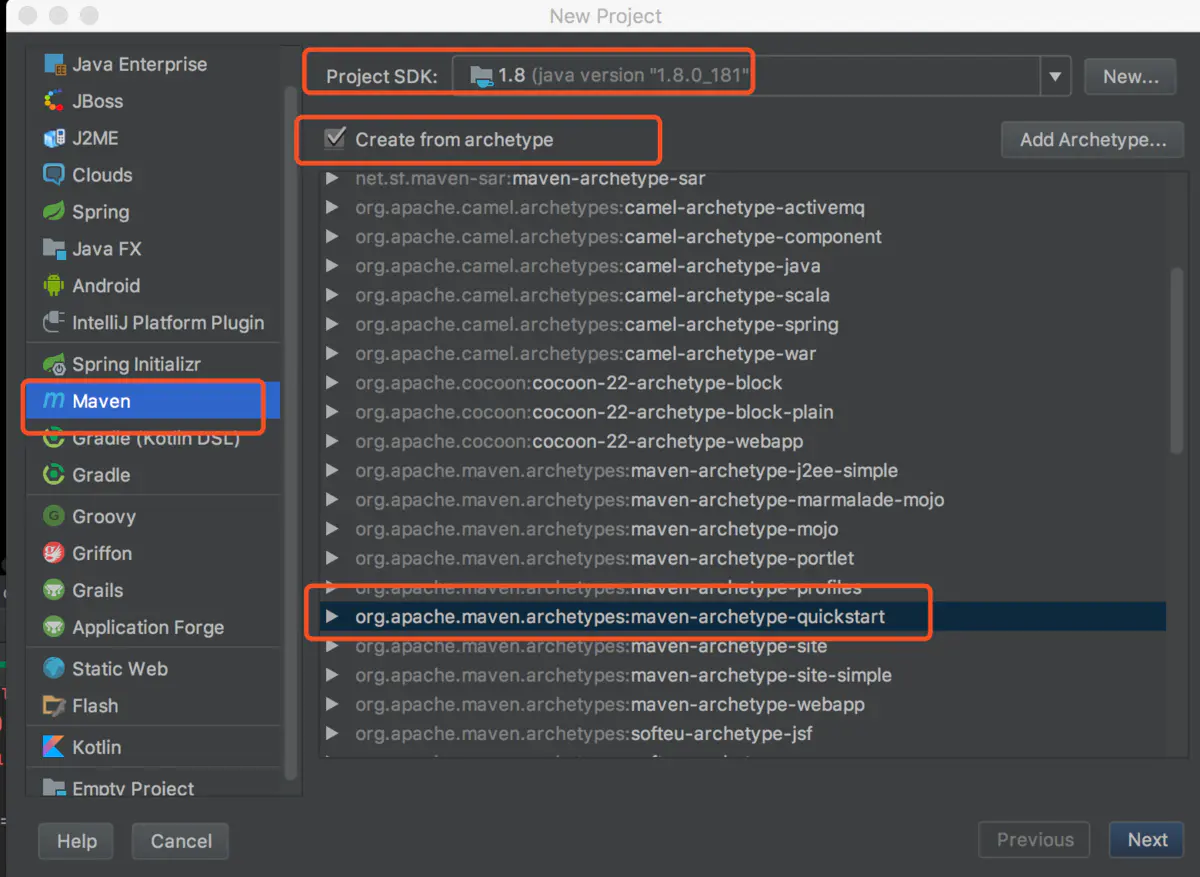Click the Previous button
This screenshot has height=877, width=1200.
pos(1035,840)
